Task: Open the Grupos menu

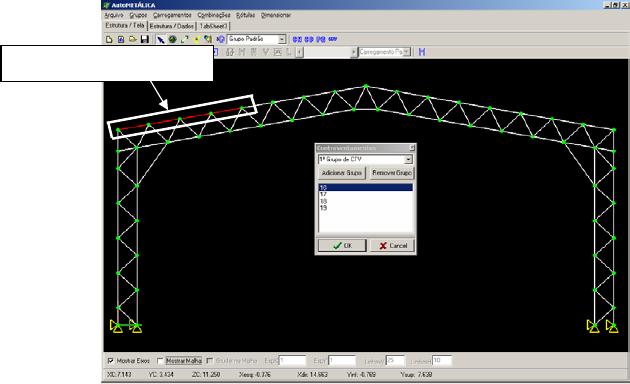Action: pos(138,15)
